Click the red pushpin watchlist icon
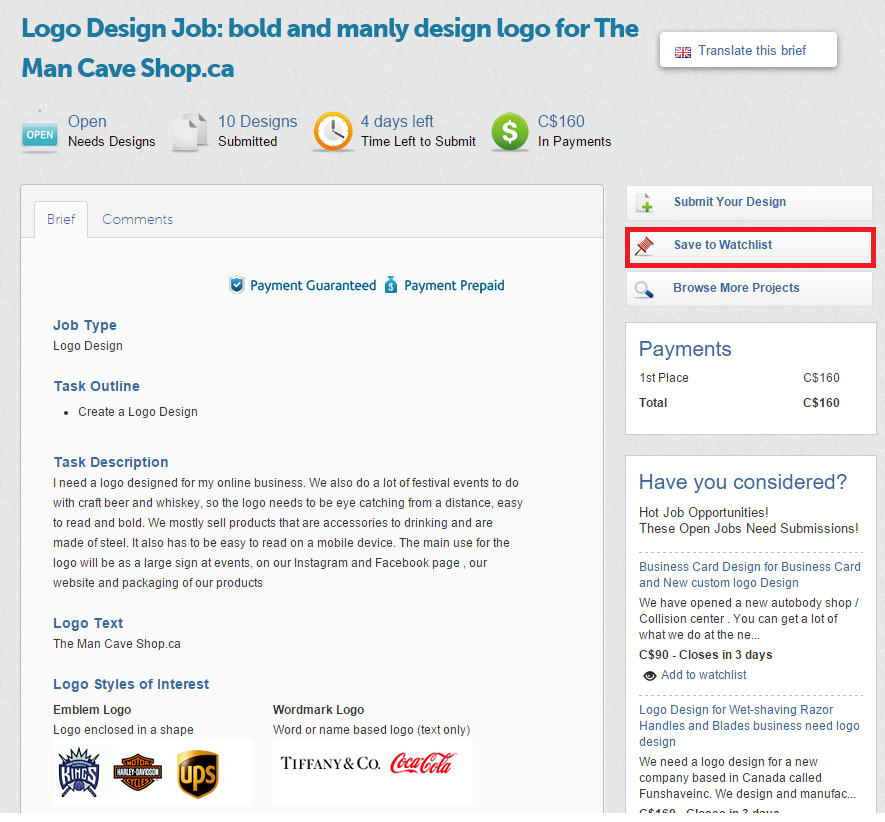The image size is (885, 822). coord(644,246)
